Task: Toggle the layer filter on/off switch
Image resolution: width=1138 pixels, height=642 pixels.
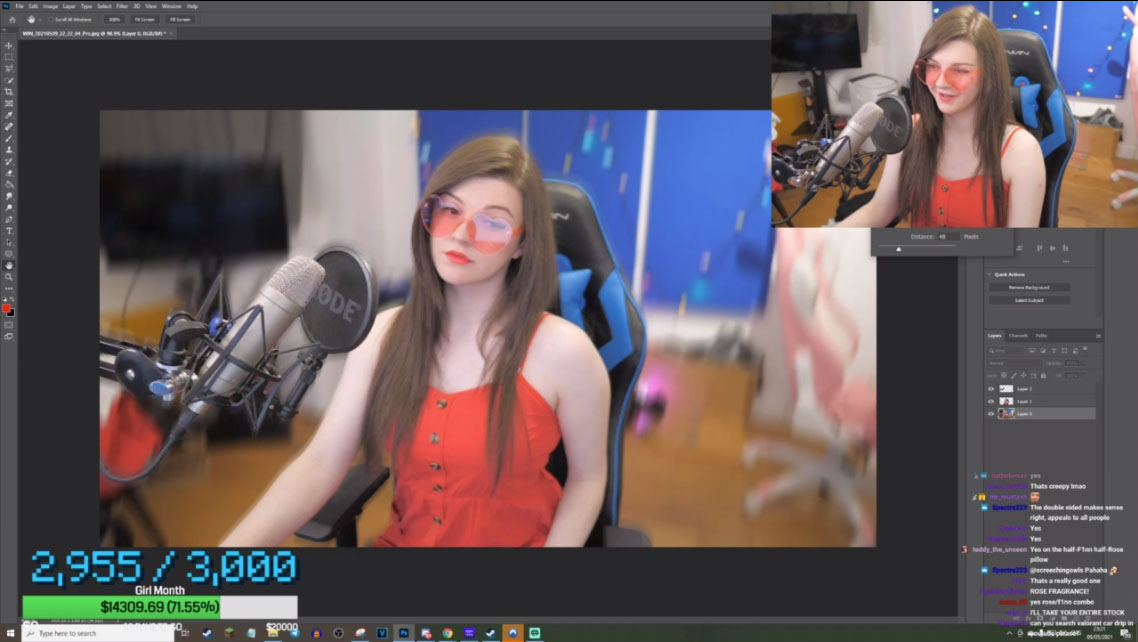Action: (x=1086, y=350)
